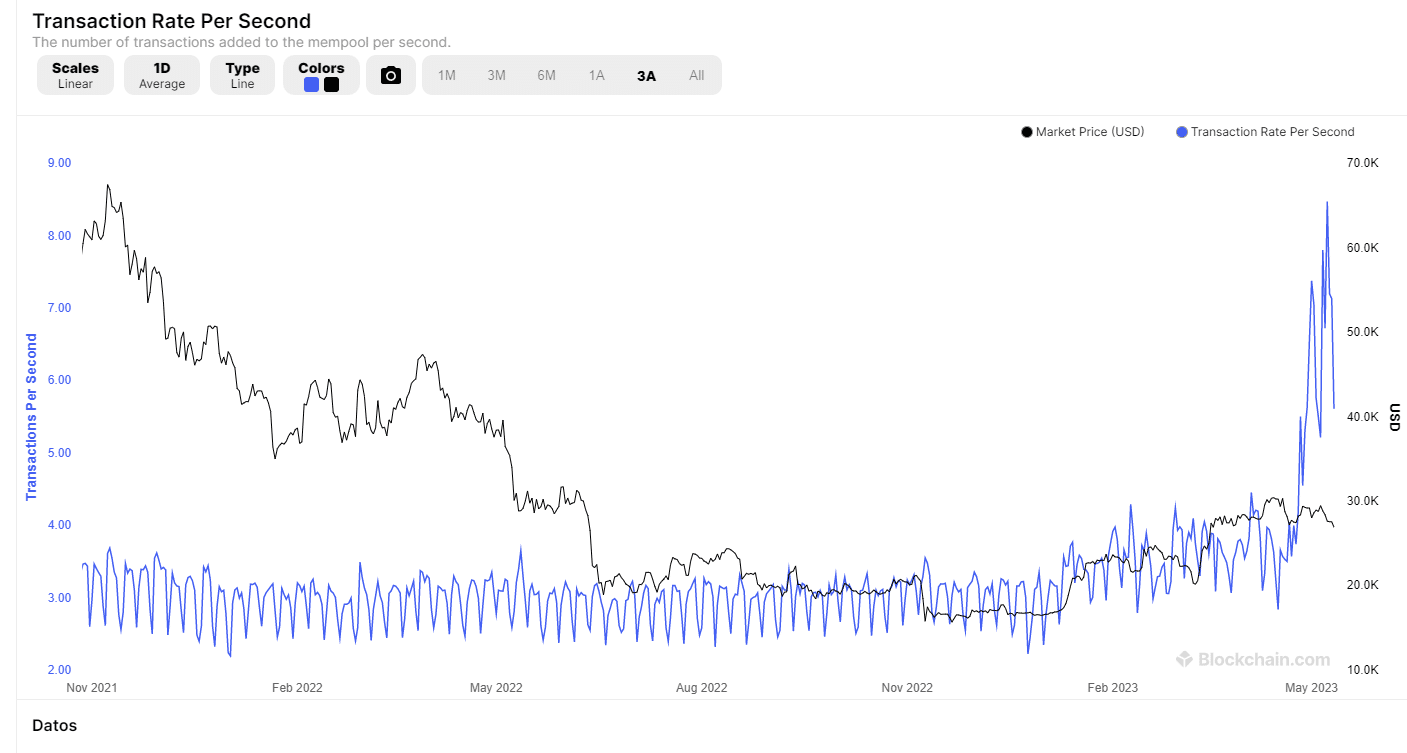
Task: Open the 1D Average selector
Action: (x=162, y=75)
